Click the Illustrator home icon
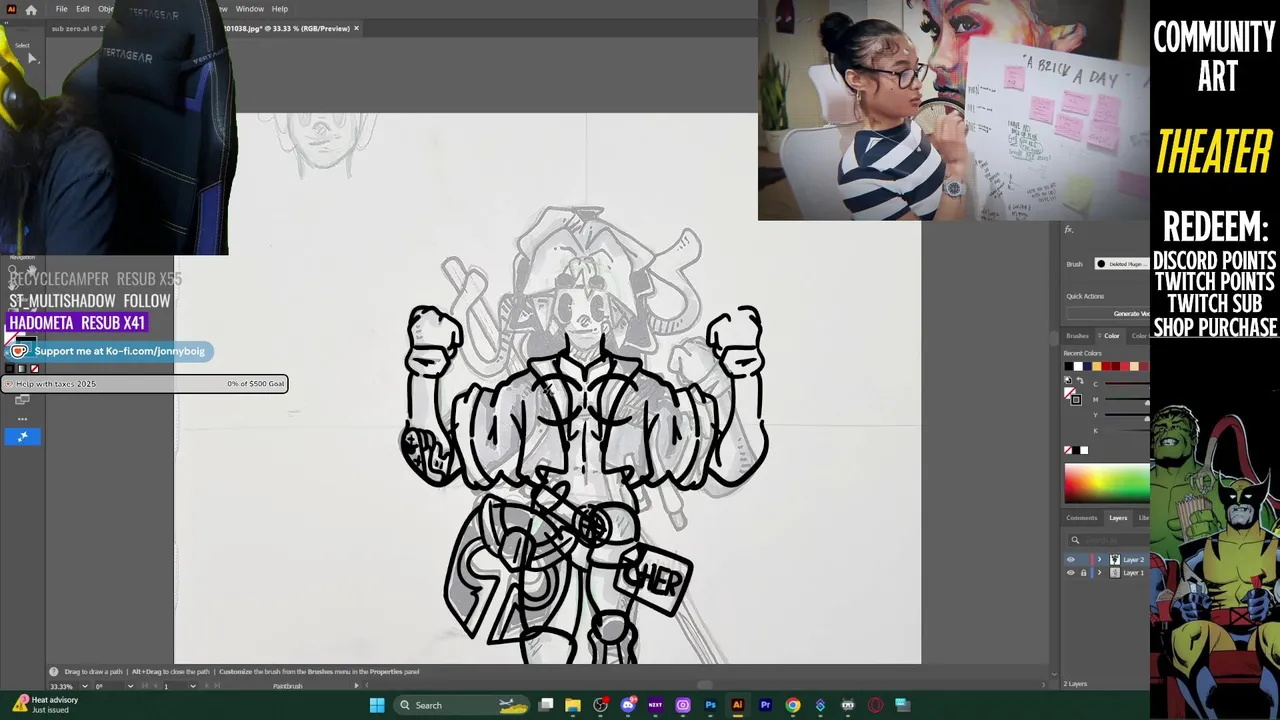This screenshot has height=720, width=1280. 31,9
